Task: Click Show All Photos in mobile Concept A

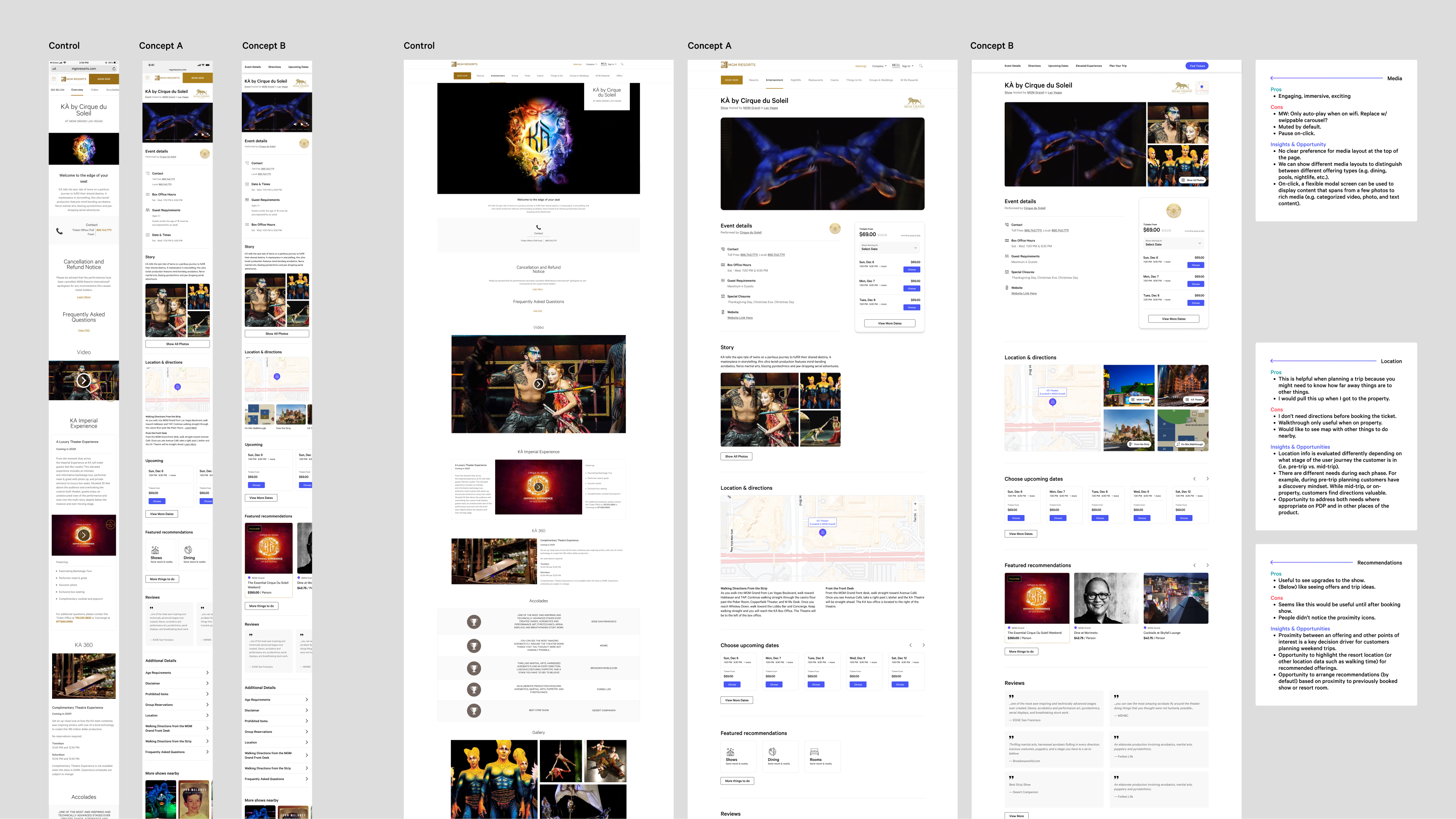Action: pyautogui.click(x=177, y=344)
